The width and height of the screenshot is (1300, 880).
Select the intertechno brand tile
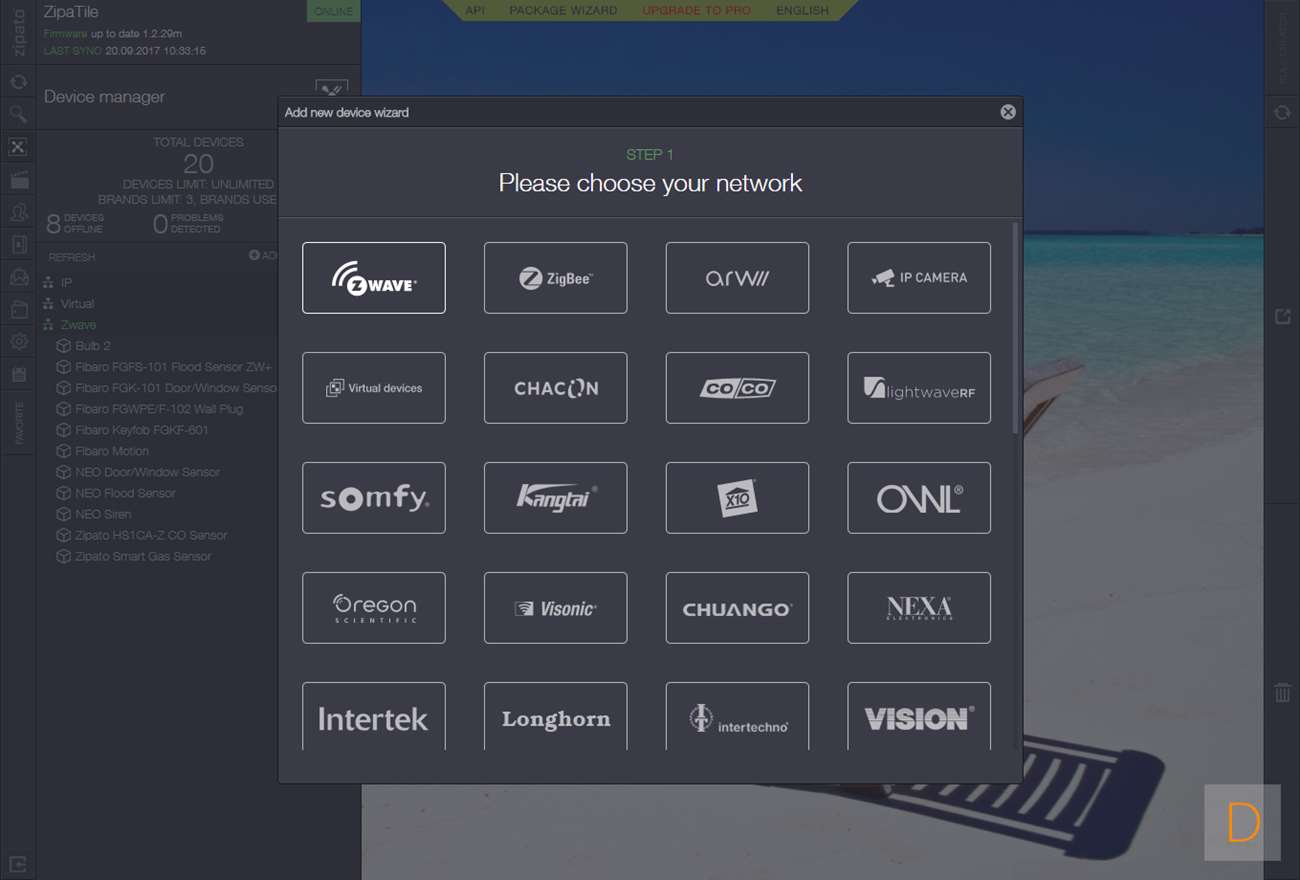click(x=737, y=716)
